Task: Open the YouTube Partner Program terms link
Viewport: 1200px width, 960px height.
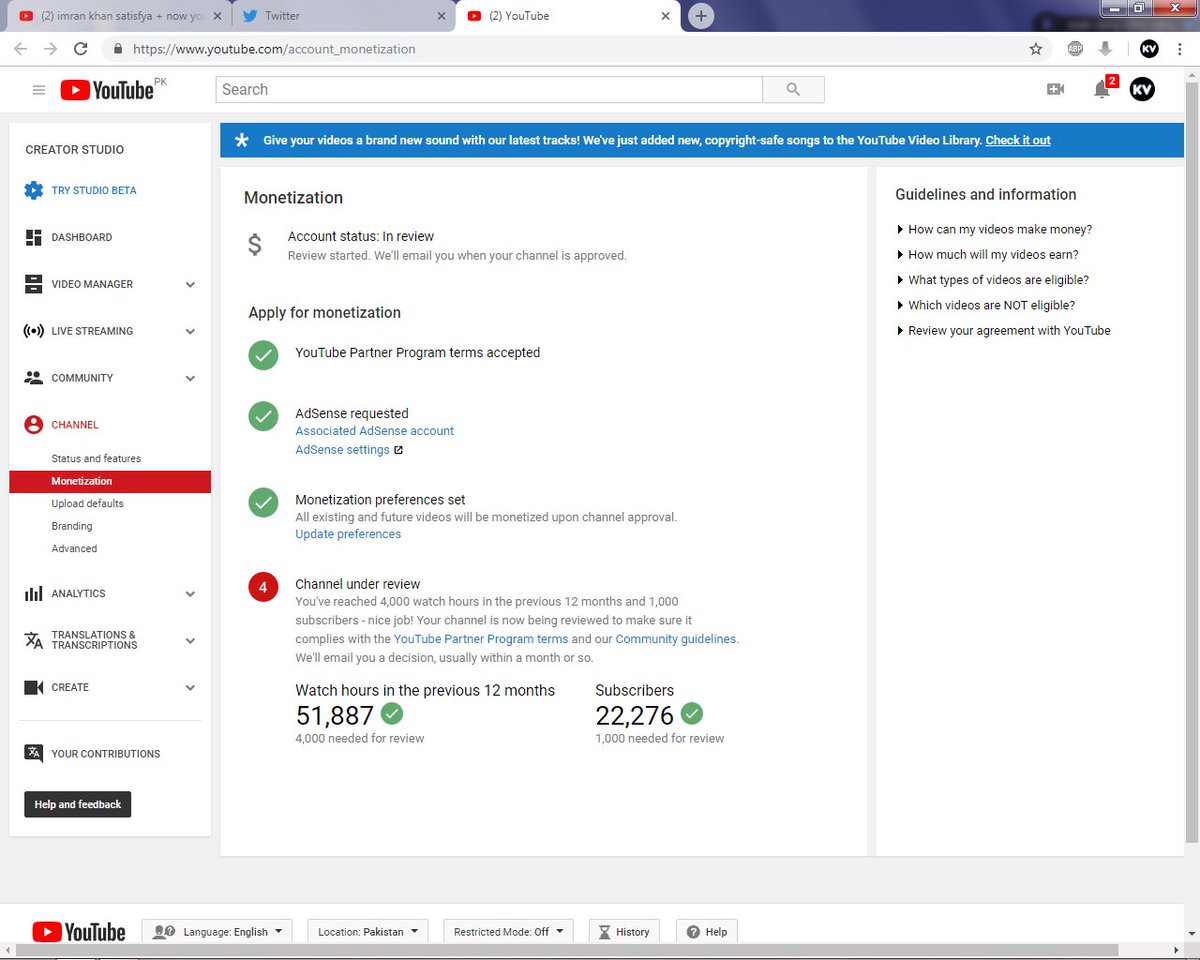Action: (481, 639)
